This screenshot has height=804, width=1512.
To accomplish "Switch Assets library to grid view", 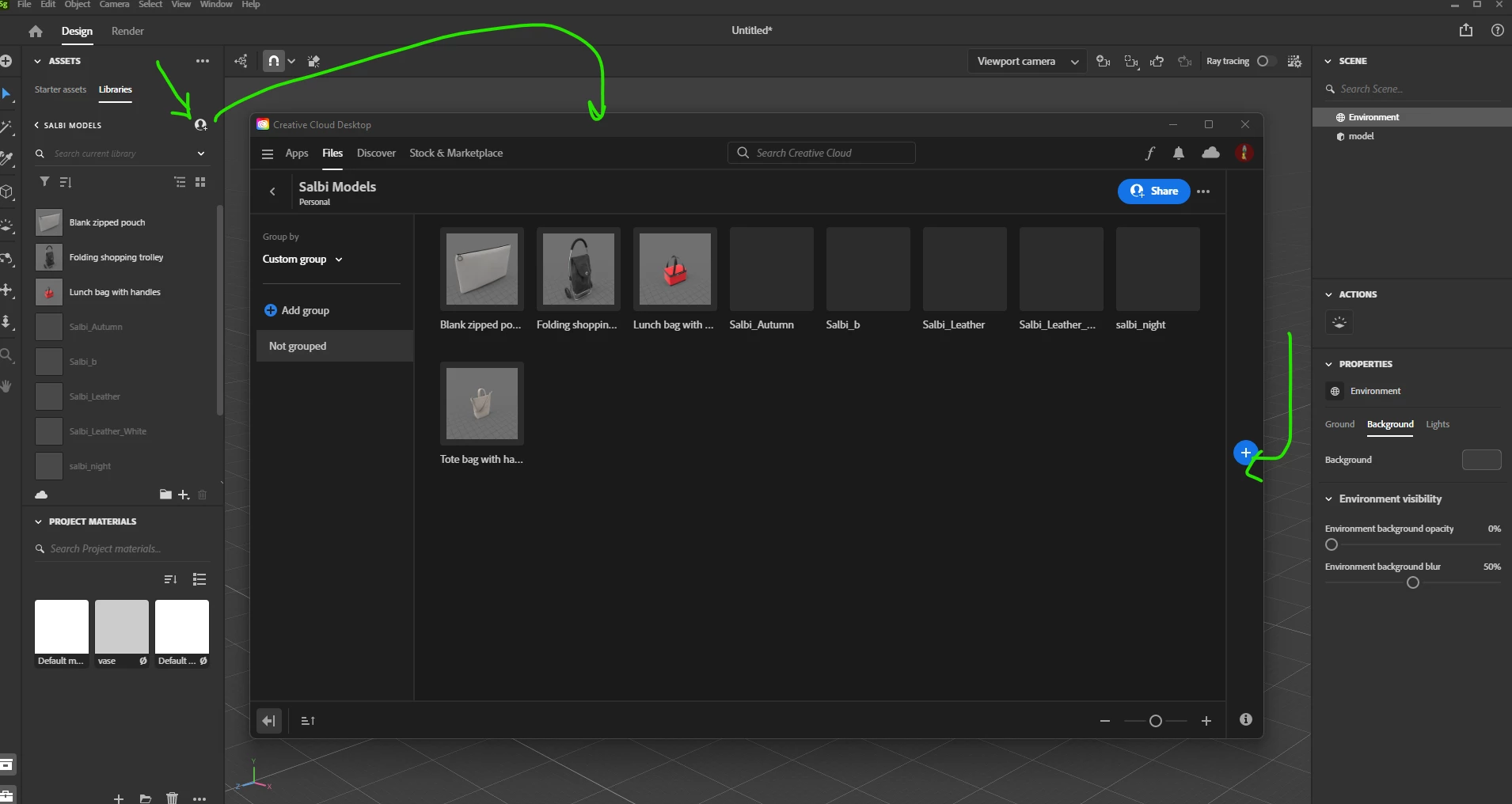I will coord(200,182).
